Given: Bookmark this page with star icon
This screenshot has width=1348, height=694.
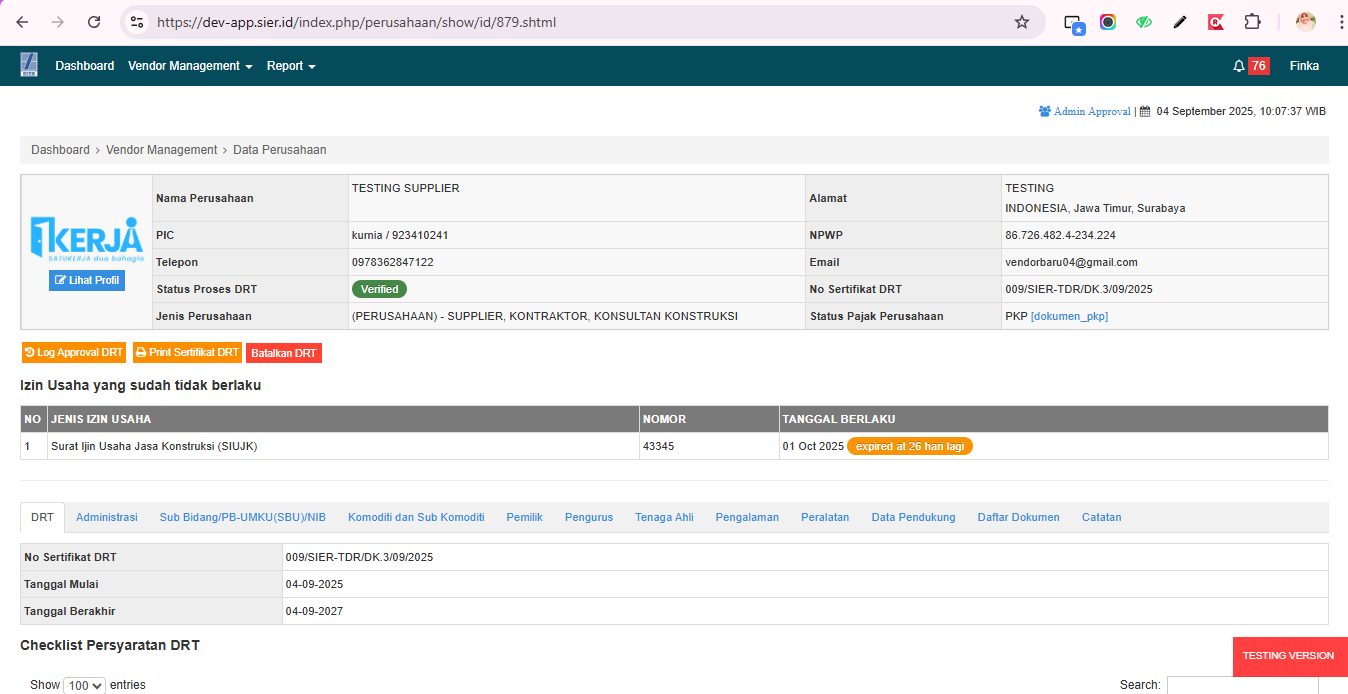Looking at the screenshot, I should [1021, 22].
